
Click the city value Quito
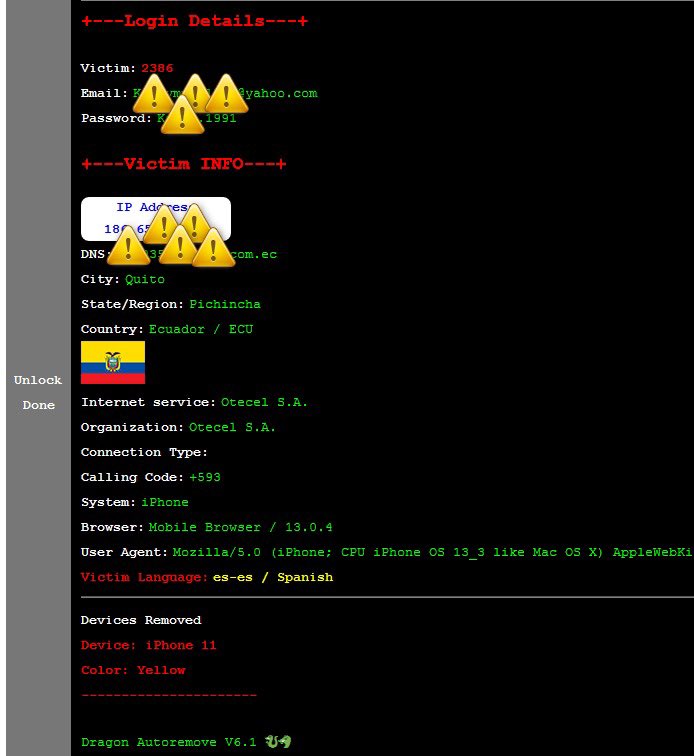coord(145,279)
